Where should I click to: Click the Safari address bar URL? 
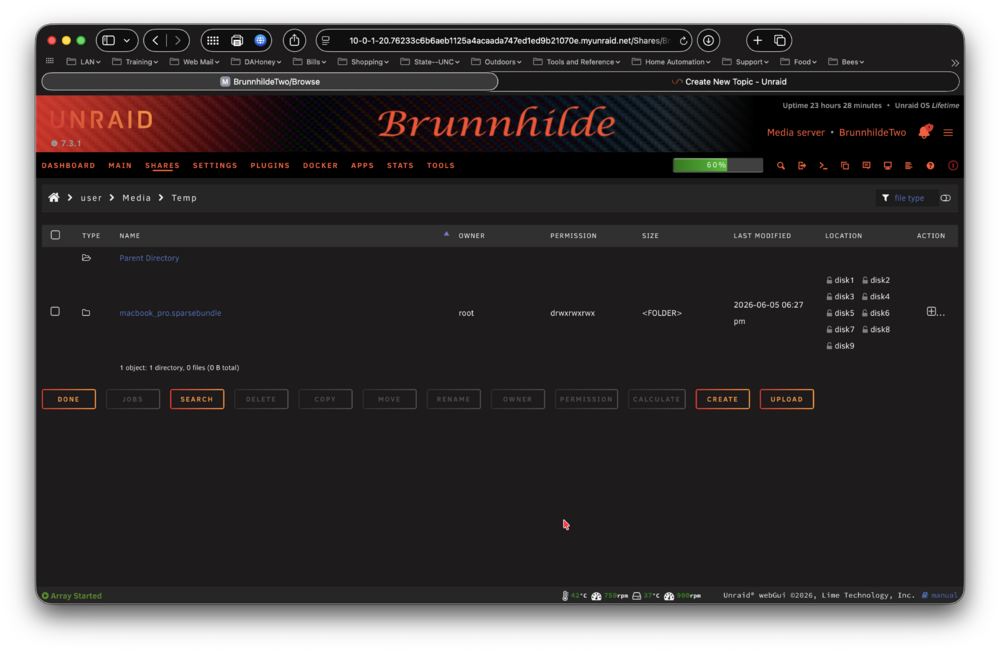pos(508,41)
